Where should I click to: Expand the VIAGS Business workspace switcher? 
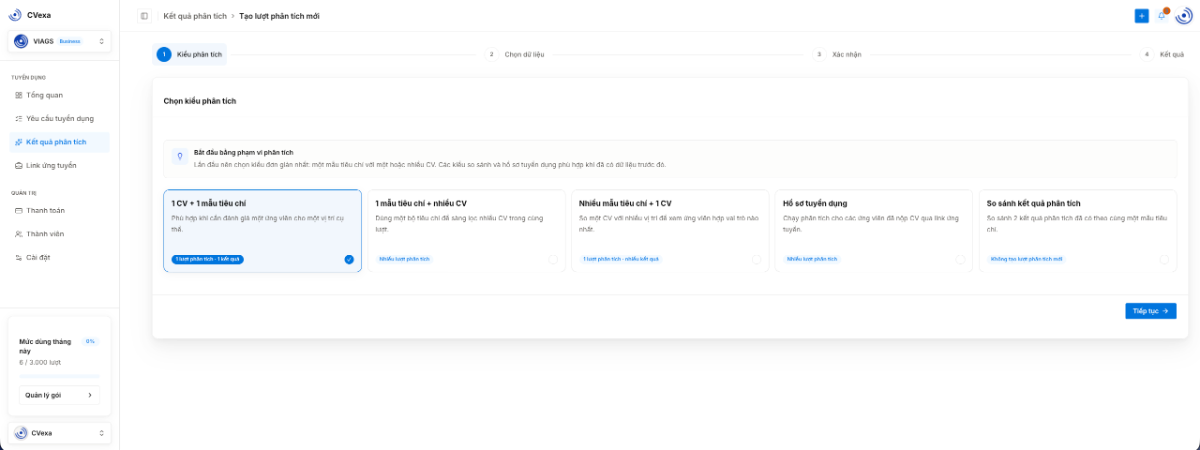60,41
